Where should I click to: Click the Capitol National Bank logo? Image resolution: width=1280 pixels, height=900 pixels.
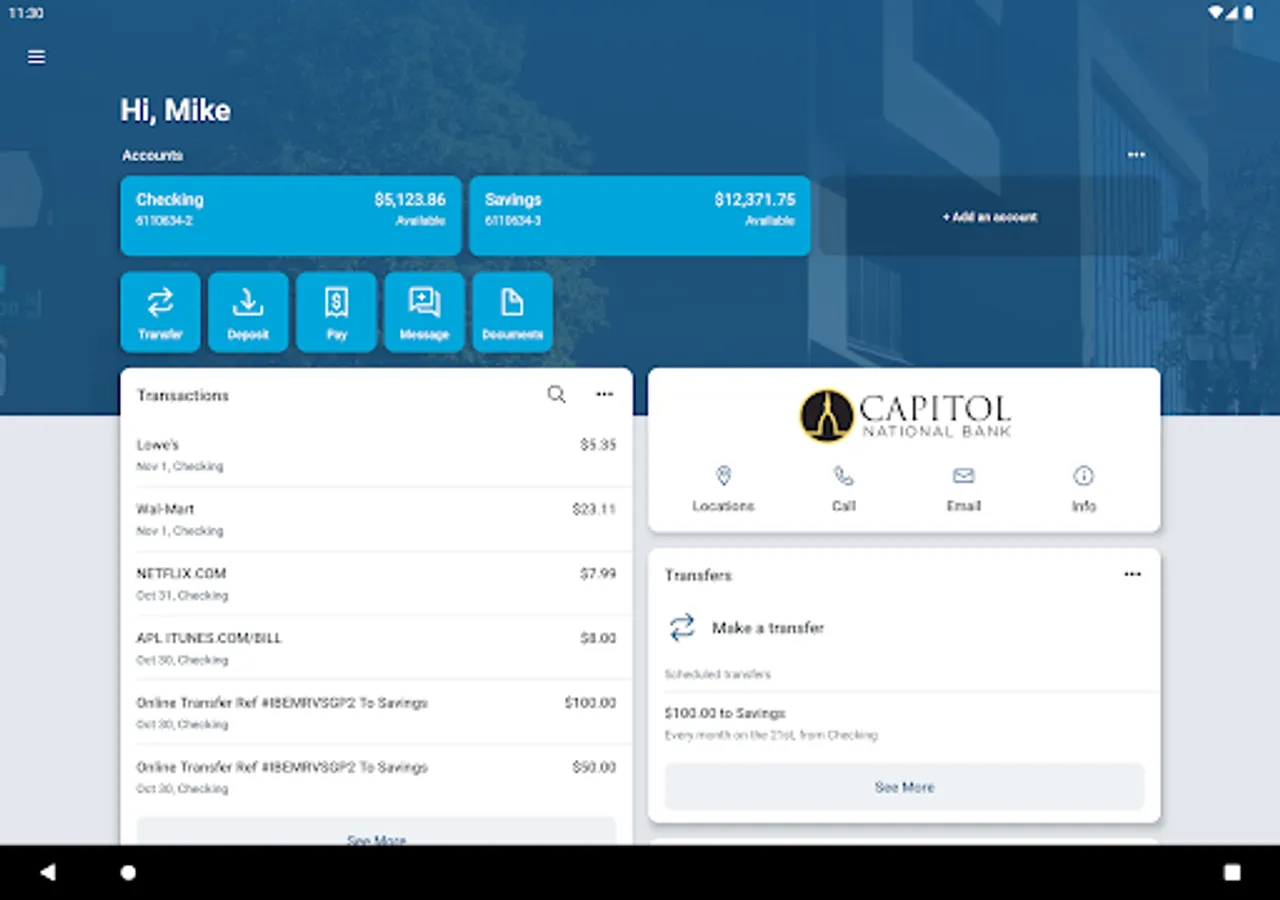click(x=905, y=416)
